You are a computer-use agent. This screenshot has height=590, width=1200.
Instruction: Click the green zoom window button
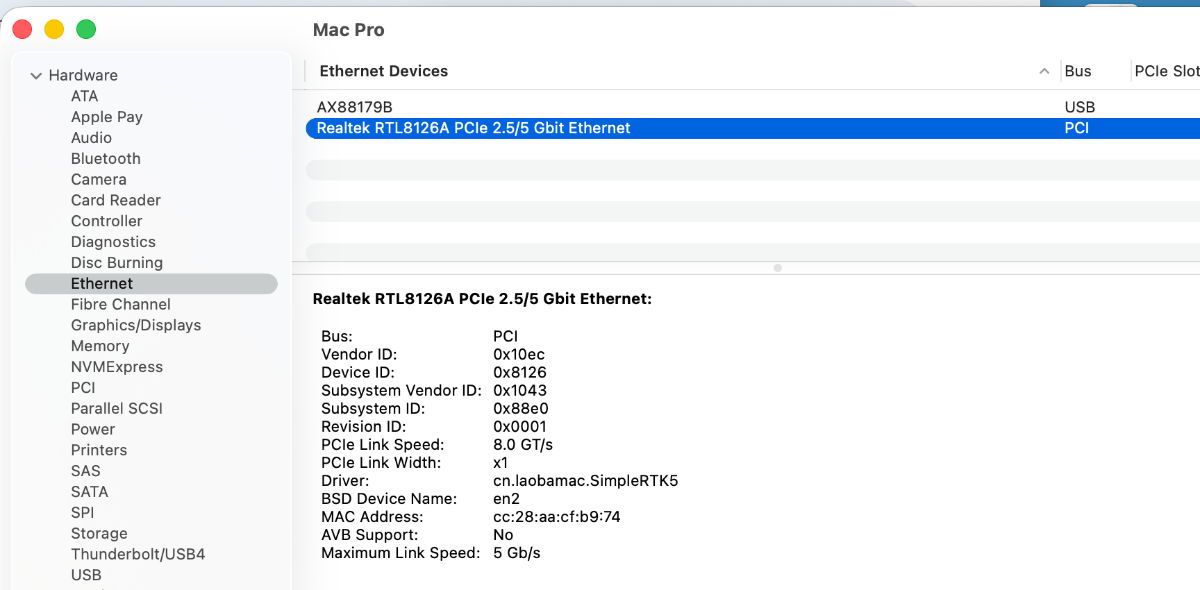(86, 30)
